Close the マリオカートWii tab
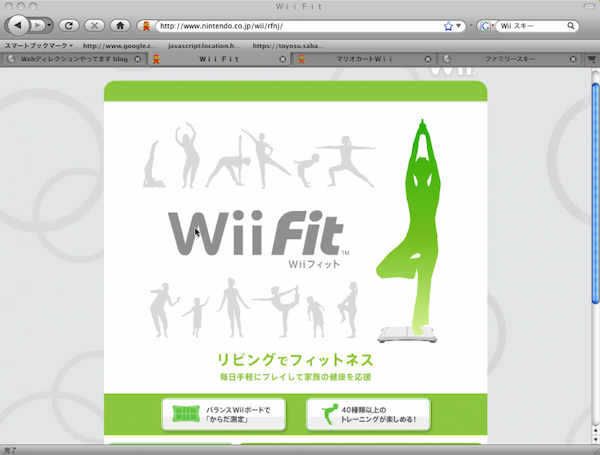600x455 pixels. [x=428, y=59]
